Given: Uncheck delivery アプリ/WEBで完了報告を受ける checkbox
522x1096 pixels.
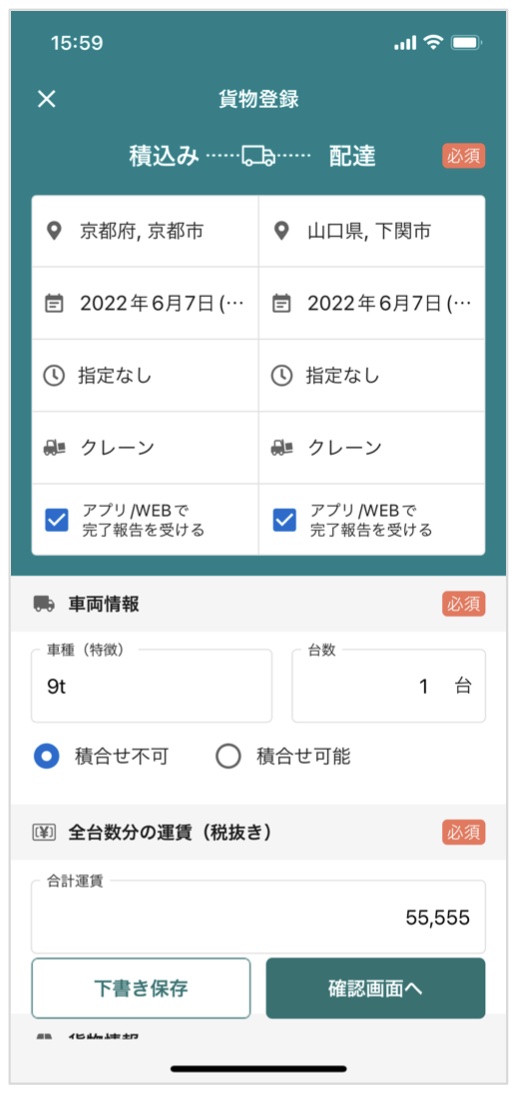Looking at the screenshot, I should [284, 520].
